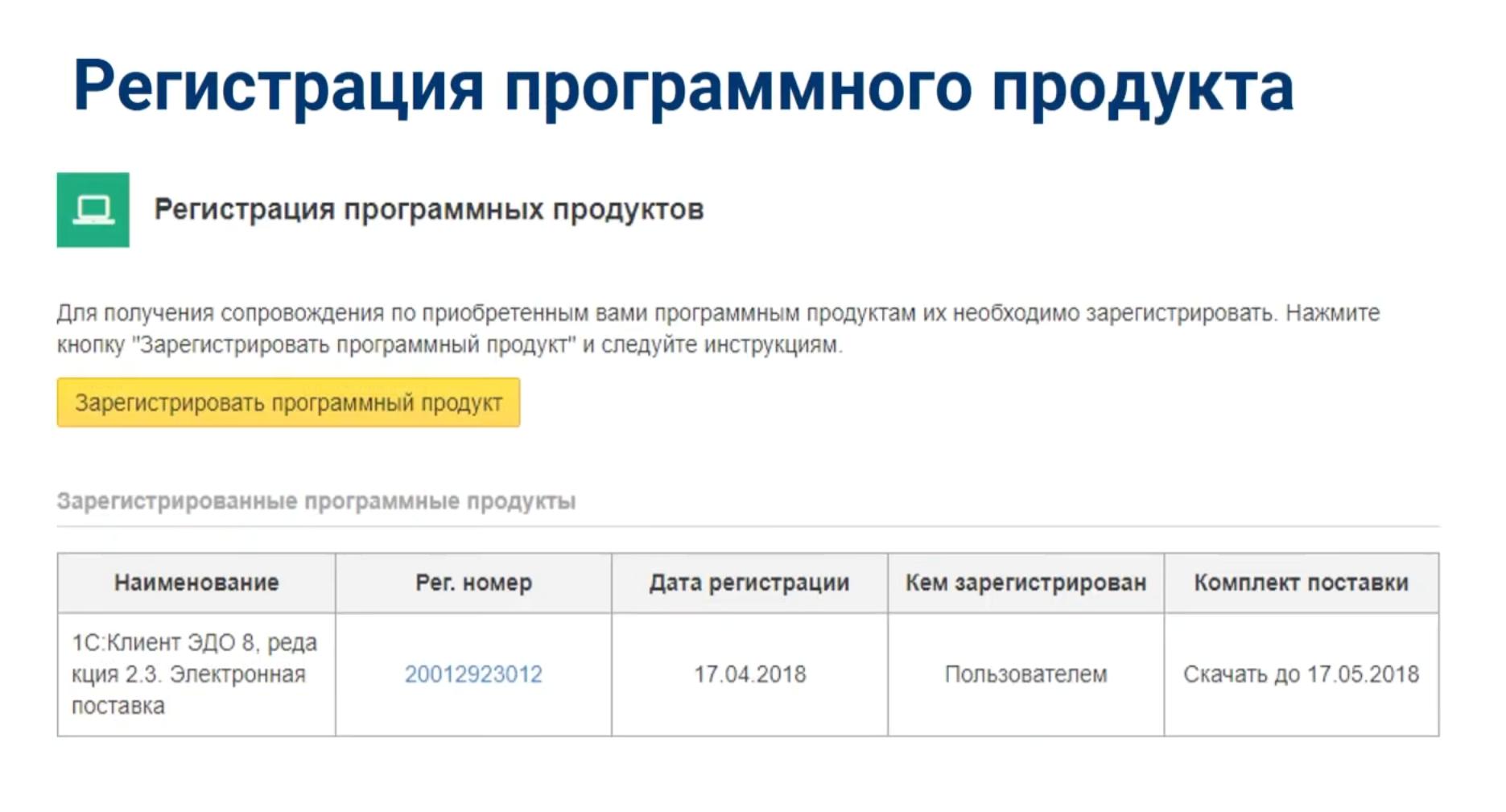Select the "Дата регистрации" column header
Viewport: 1506px width, 812px height.
click(749, 583)
